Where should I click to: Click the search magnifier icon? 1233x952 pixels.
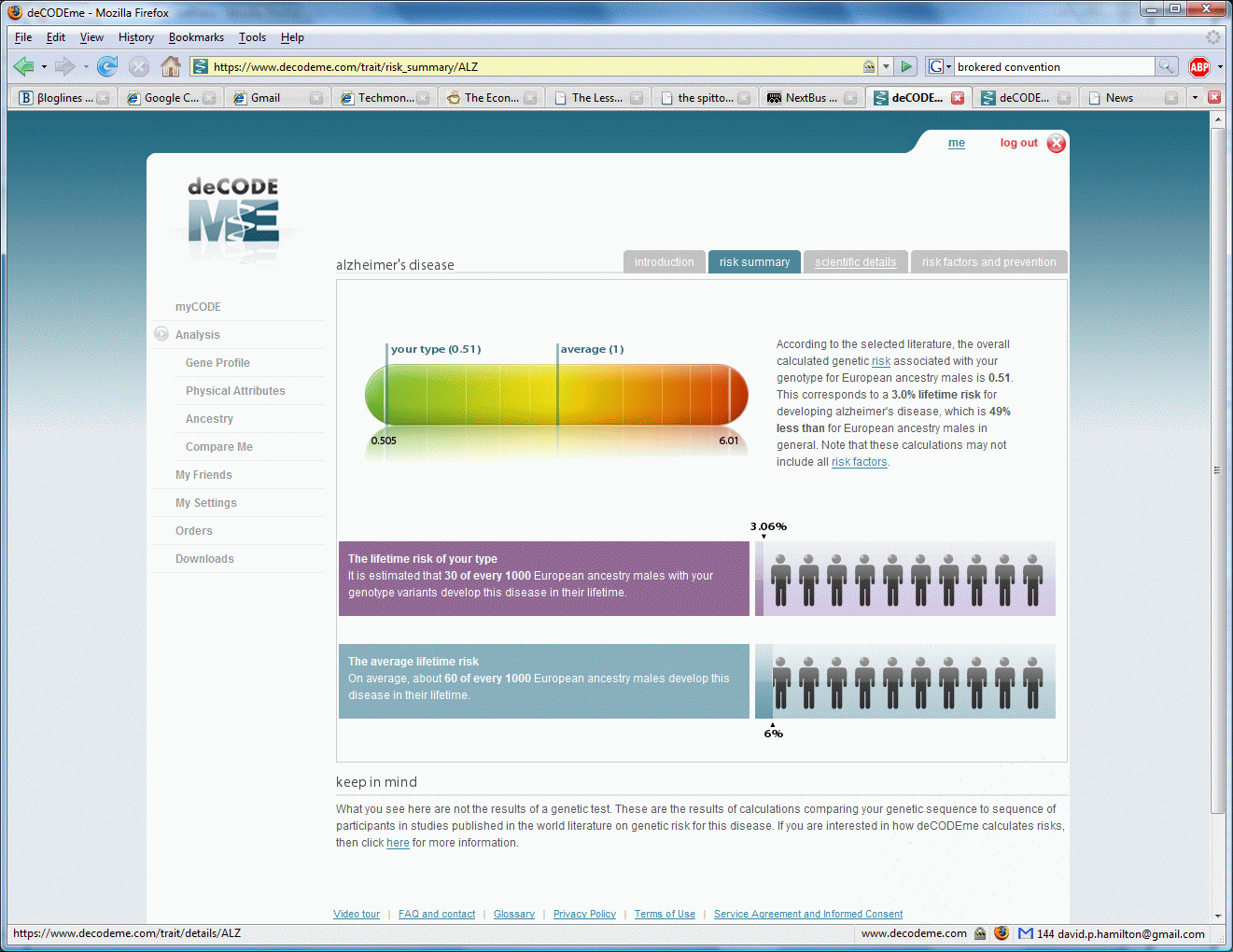[1166, 66]
